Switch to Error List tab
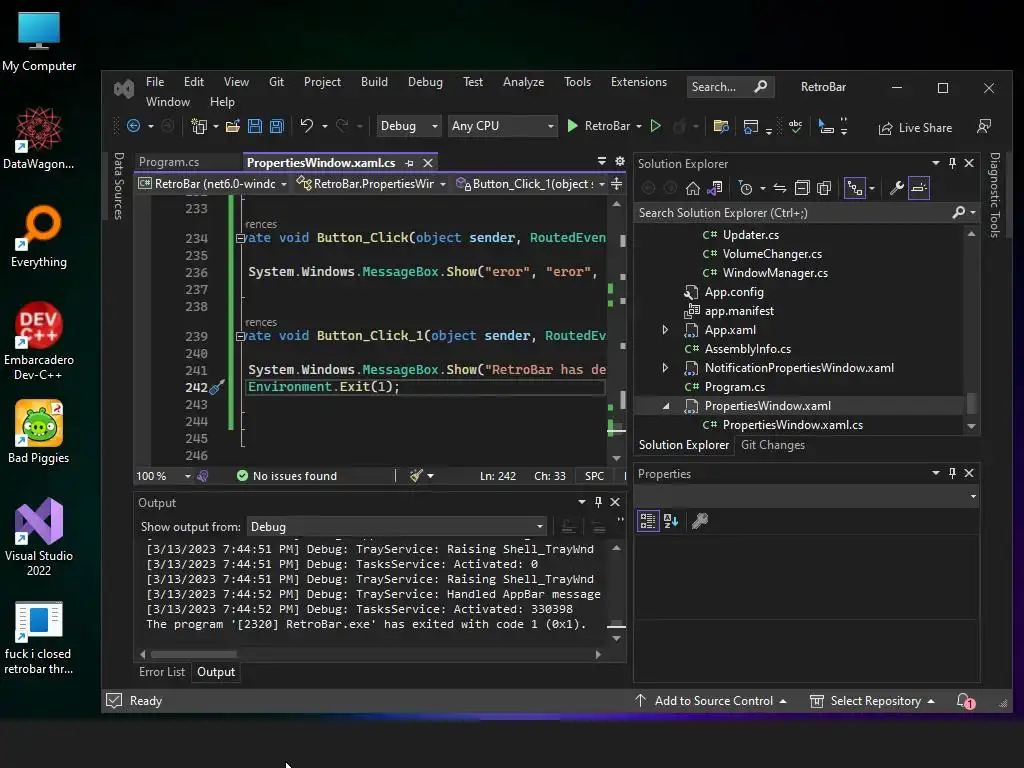The image size is (1024, 768). pos(162,672)
